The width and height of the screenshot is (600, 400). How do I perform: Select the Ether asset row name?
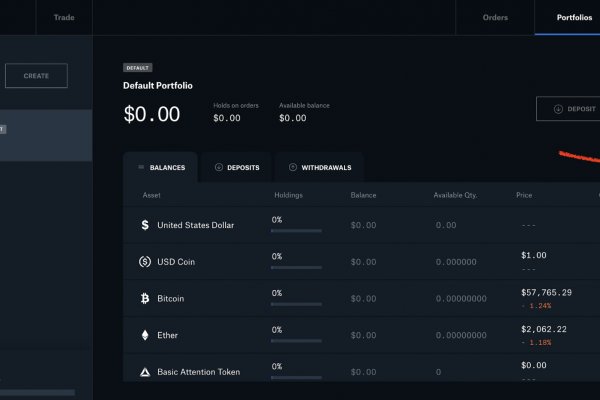(x=170, y=335)
